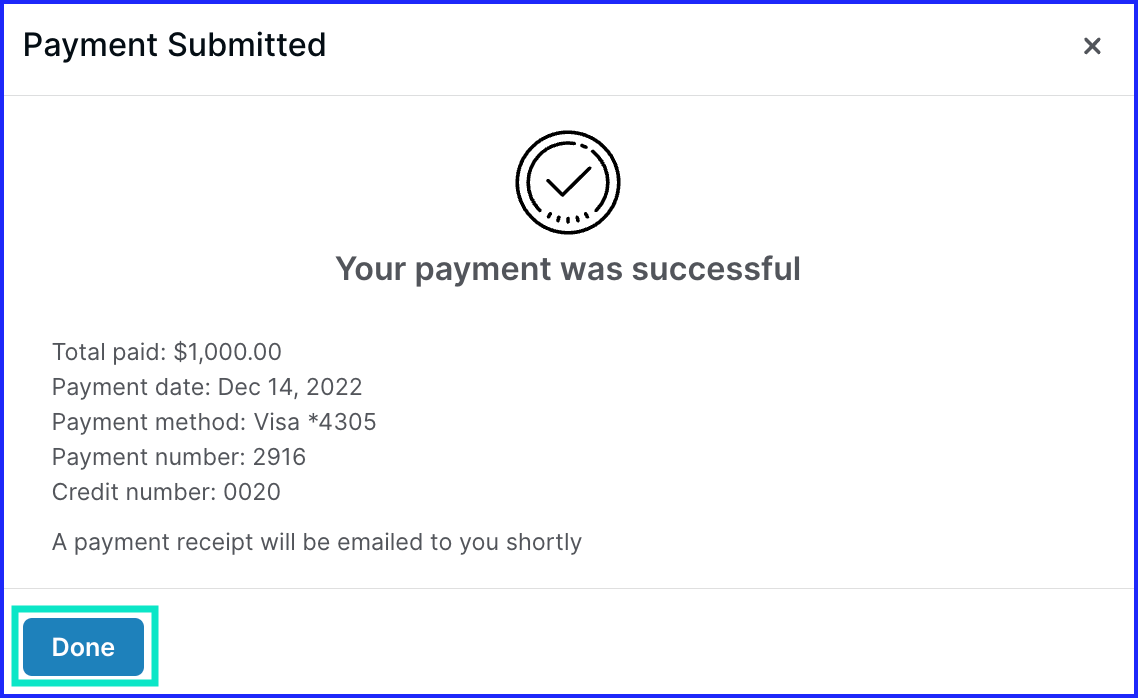The image size is (1138, 698).
Task: Click the circular checkmark success icon
Action: coord(568,182)
